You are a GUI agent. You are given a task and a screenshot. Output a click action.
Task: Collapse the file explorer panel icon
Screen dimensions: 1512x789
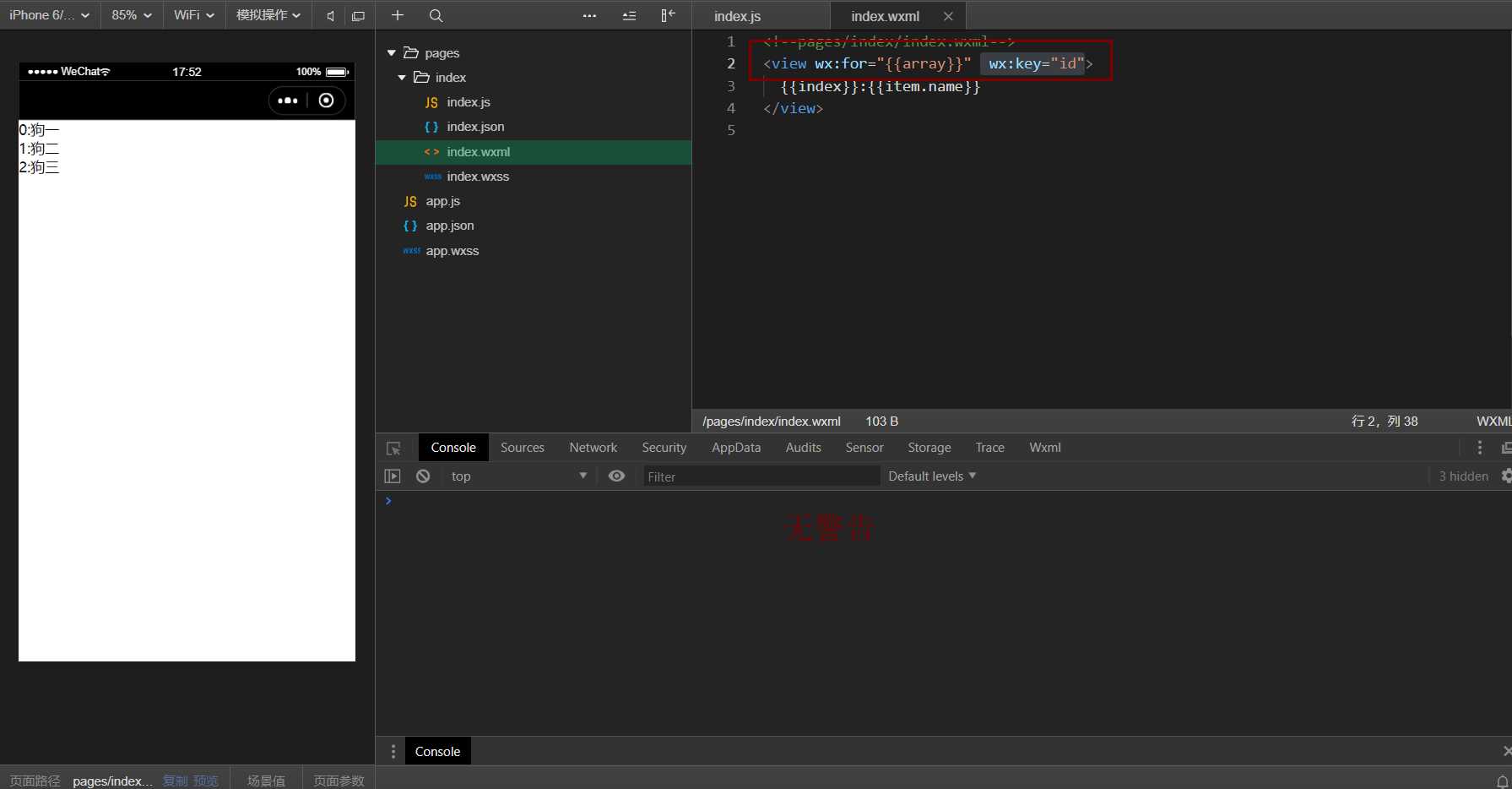(x=669, y=15)
